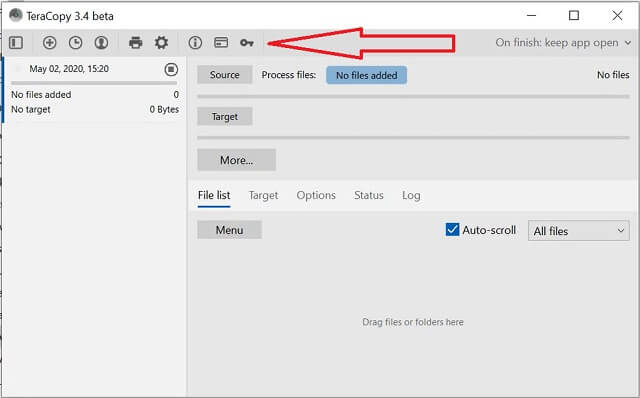Click the card-shaped icon in toolbar
This screenshot has height=398, width=640.
click(x=221, y=42)
